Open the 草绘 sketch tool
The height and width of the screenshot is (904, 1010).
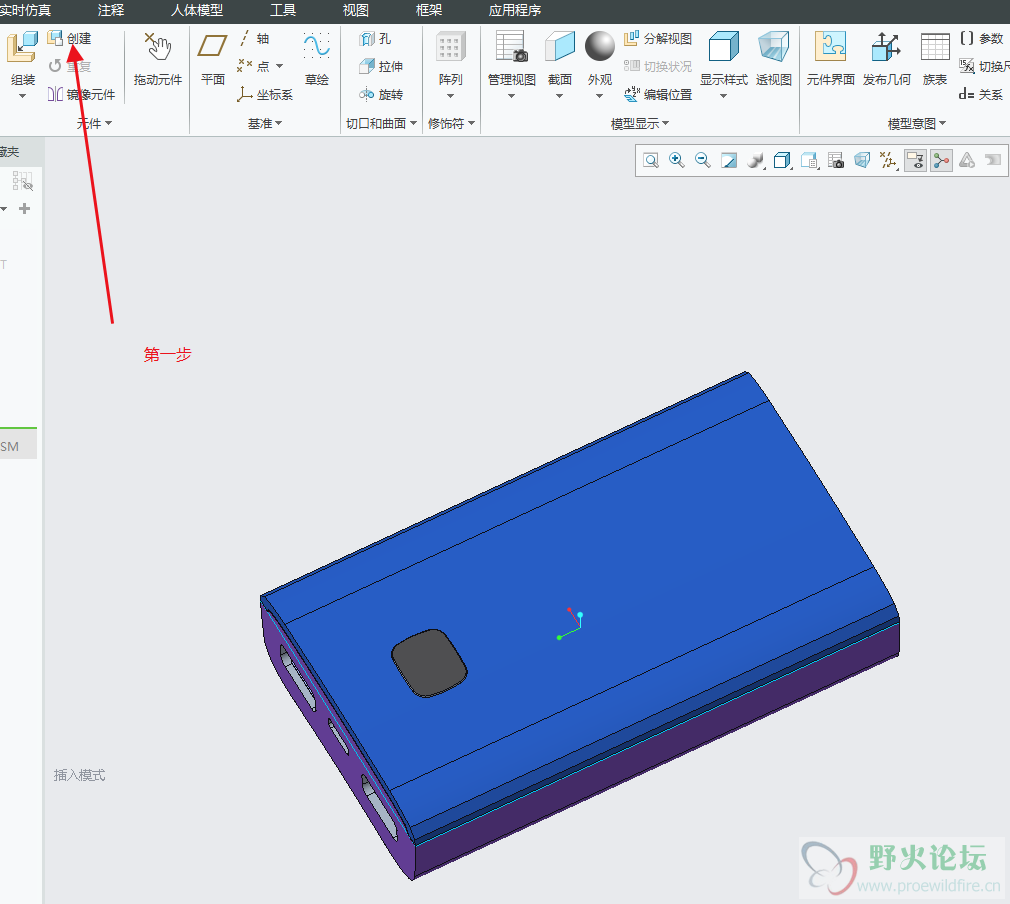pyautogui.click(x=316, y=58)
